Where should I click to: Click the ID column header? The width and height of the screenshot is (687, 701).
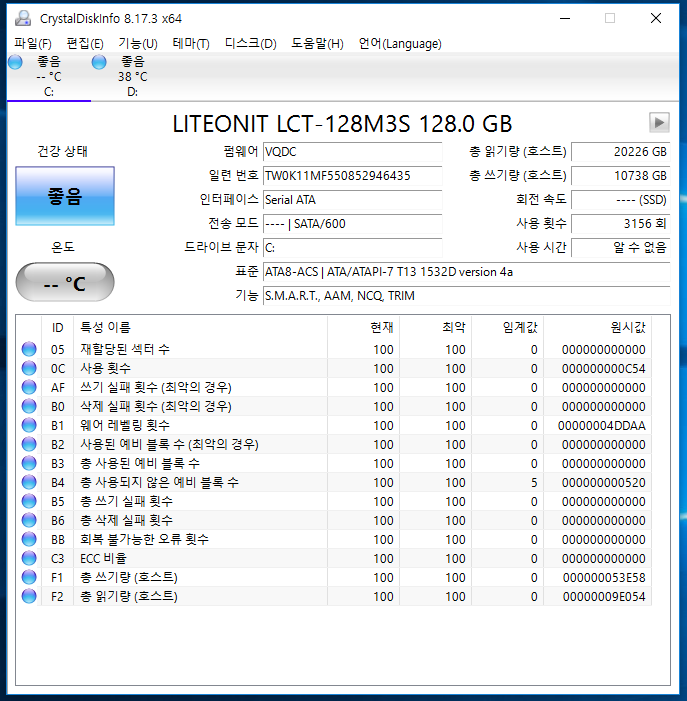click(58, 328)
